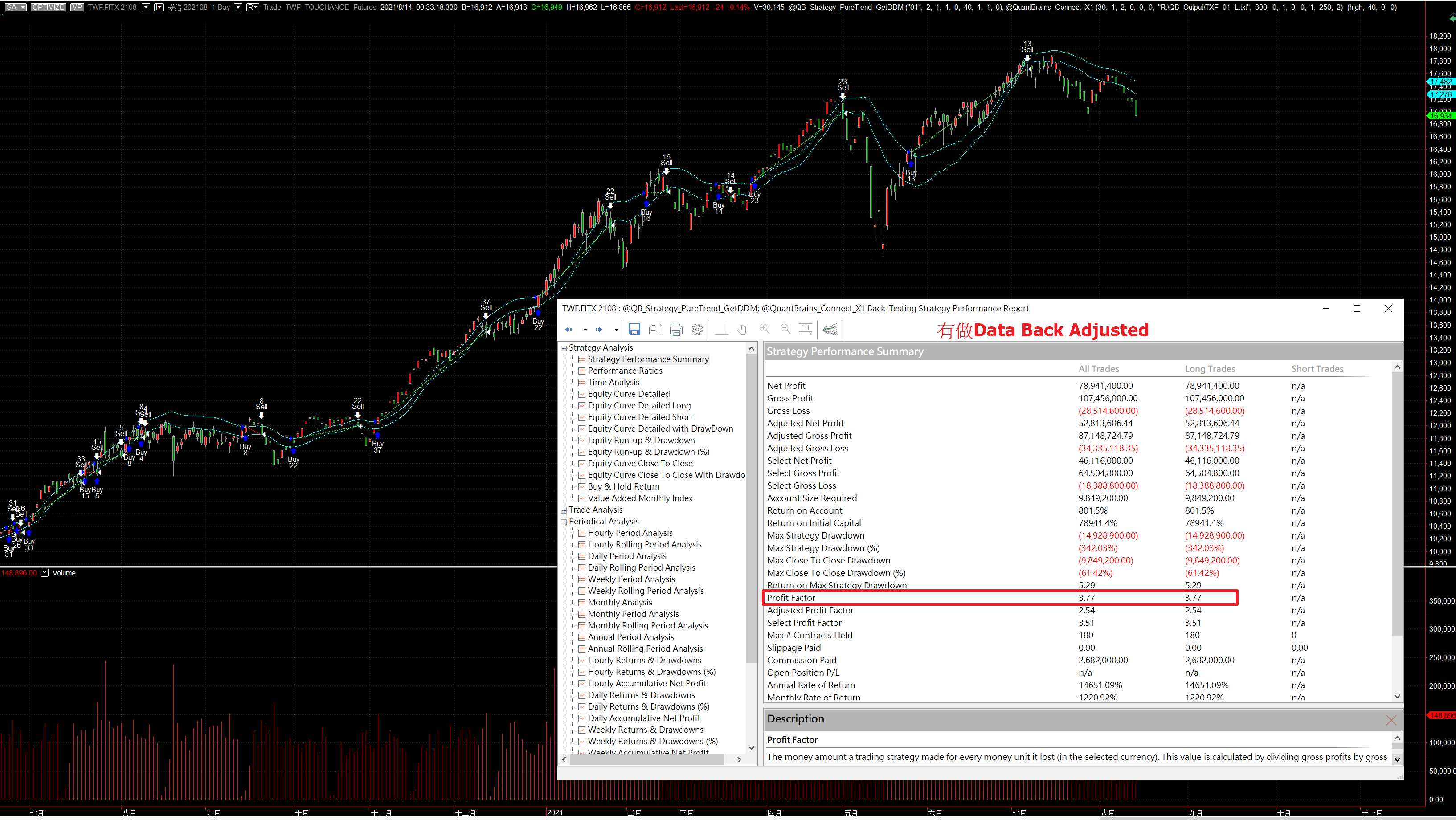
Task: Close the Description panel with X
Action: (1391, 720)
